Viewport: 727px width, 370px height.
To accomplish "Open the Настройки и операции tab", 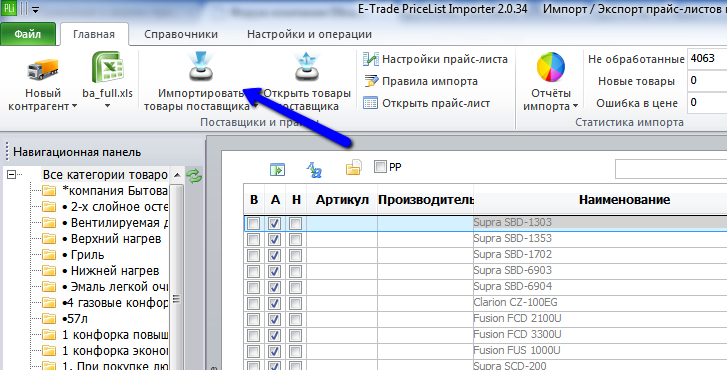I will 309,34.
